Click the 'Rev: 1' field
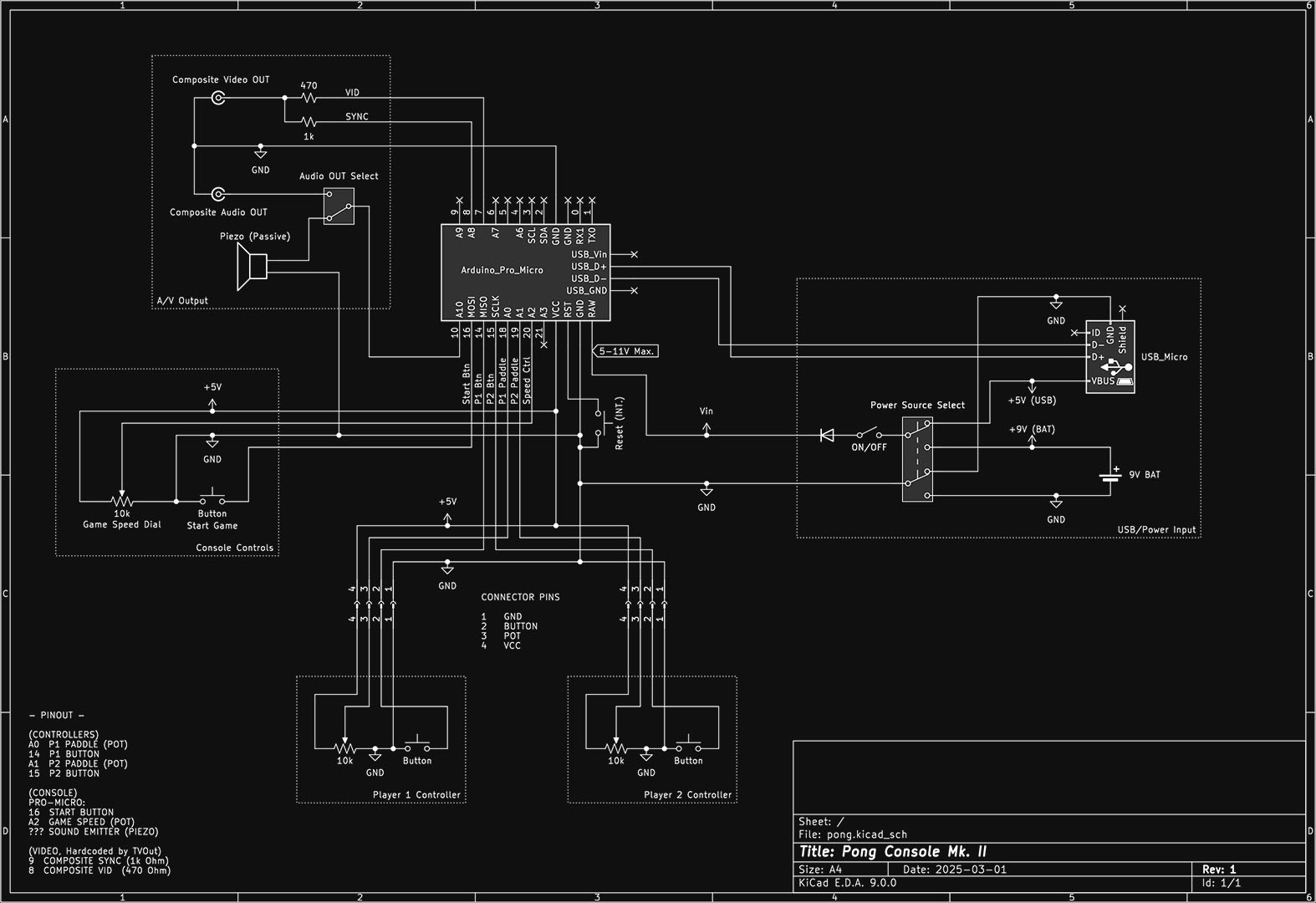The width and height of the screenshot is (1316, 903). pyautogui.click(x=1219, y=870)
